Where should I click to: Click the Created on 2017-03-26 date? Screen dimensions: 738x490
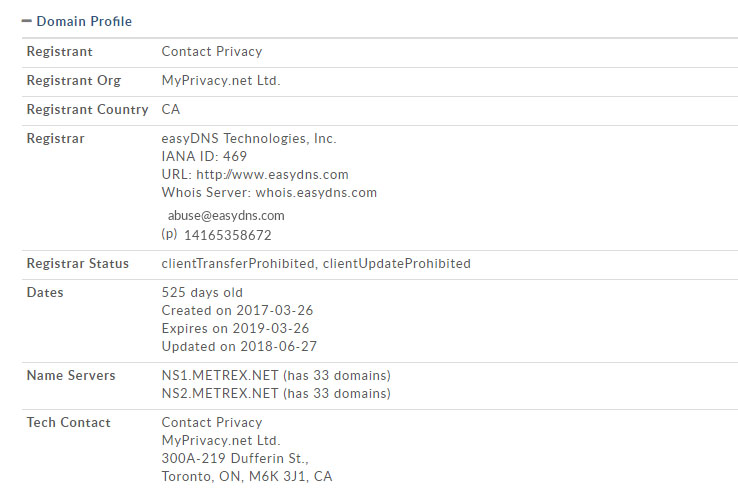point(237,310)
